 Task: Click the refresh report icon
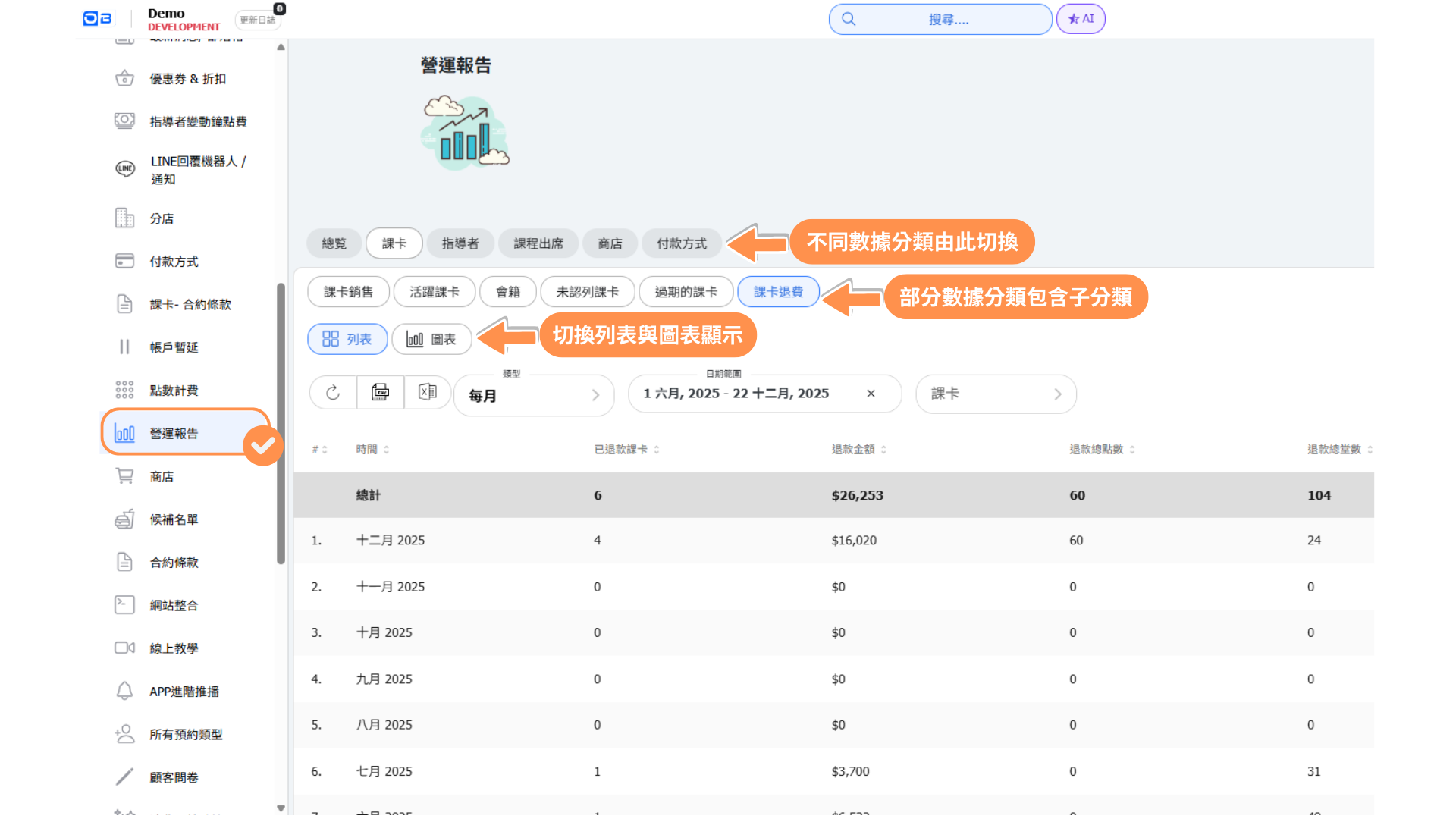pyautogui.click(x=332, y=393)
